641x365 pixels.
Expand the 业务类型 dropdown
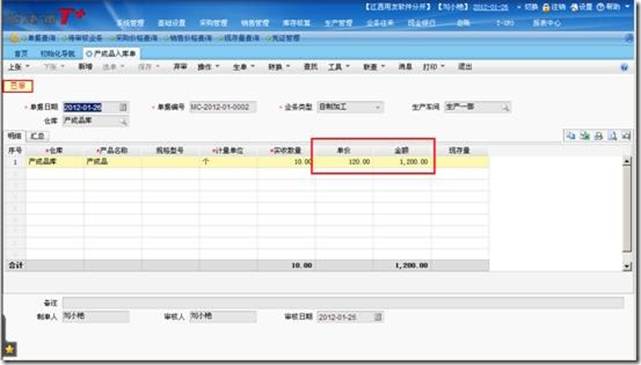(377, 107)
